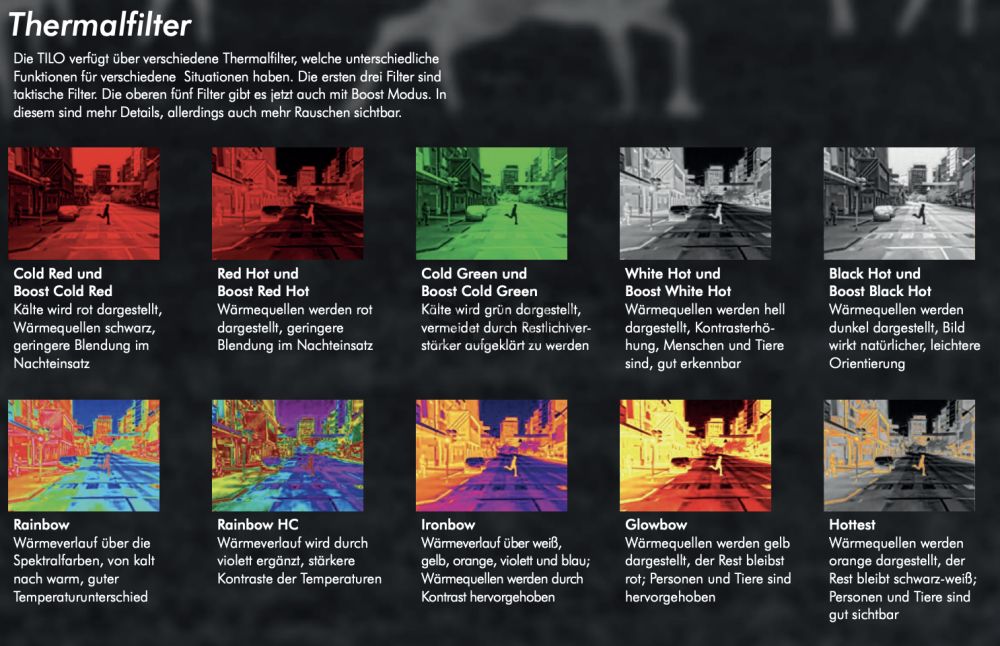Open the Cold Green filter sample image
1000x646 pixels.
tap(492, 203)
